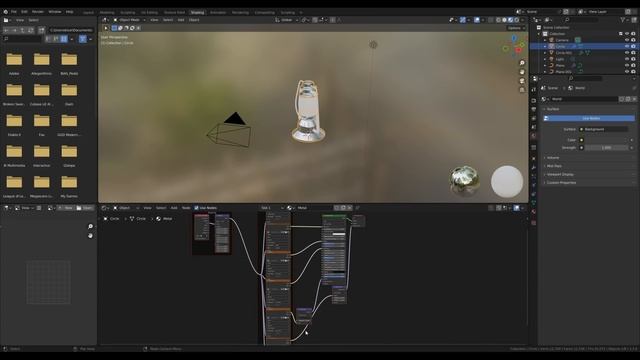Create a new folder in file browser
The height and width of the screenshot is (360, 640).
[41, 30]
